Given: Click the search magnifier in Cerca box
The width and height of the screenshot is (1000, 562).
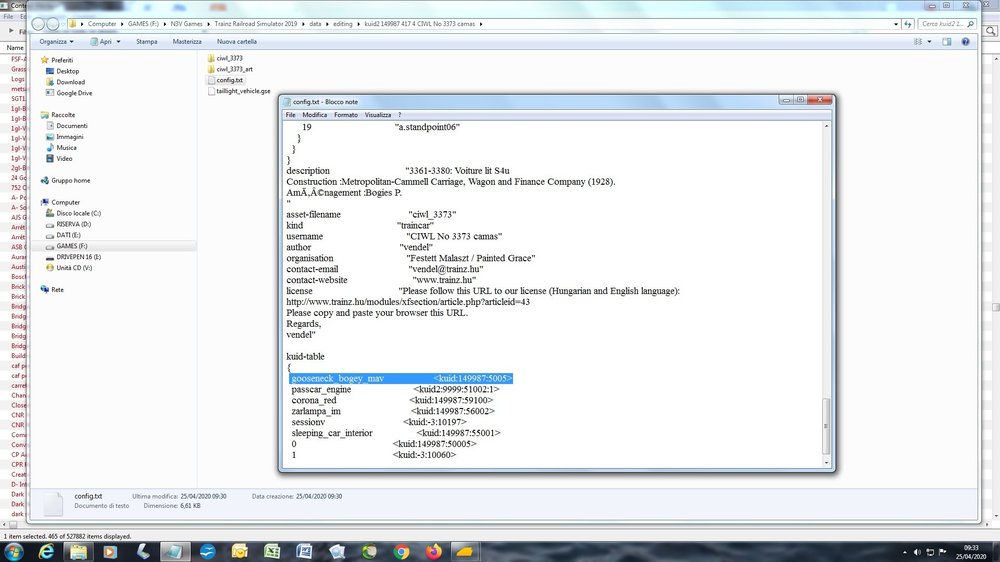Looking at the screenshot, I should [x=971, y=24].
